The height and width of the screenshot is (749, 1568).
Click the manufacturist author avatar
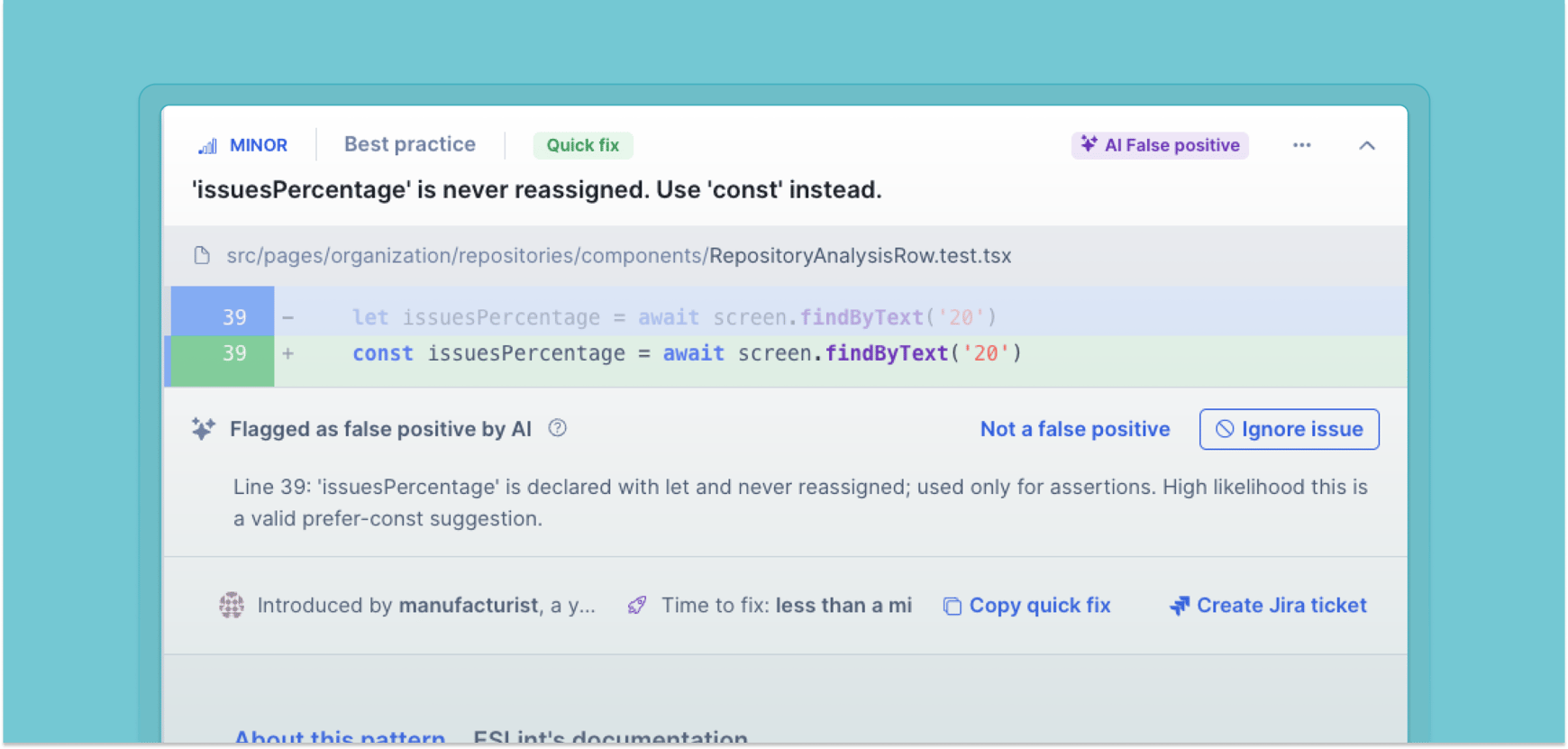(x=232, y=606)
